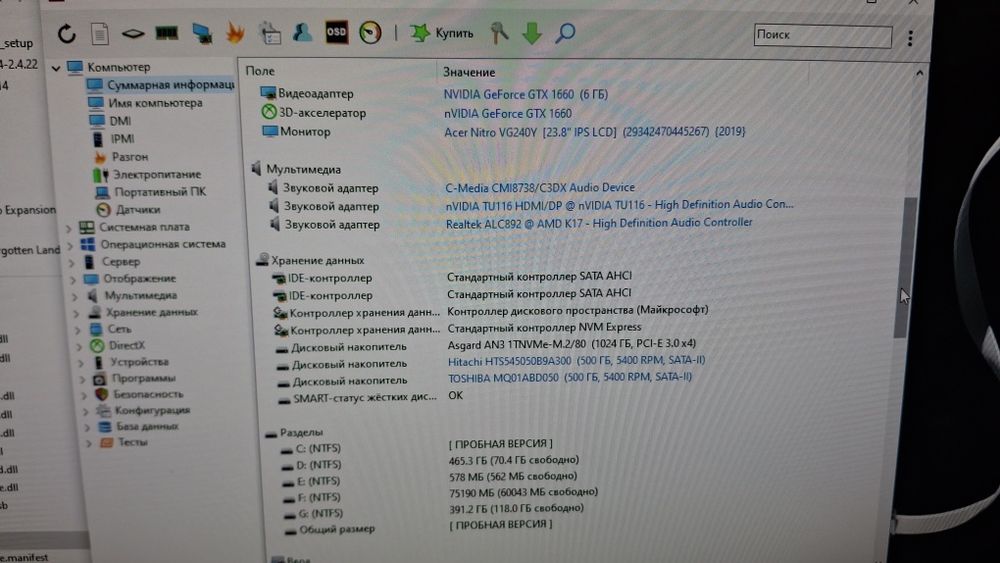
Task: Select Датчики tree item
Action: 128,209
